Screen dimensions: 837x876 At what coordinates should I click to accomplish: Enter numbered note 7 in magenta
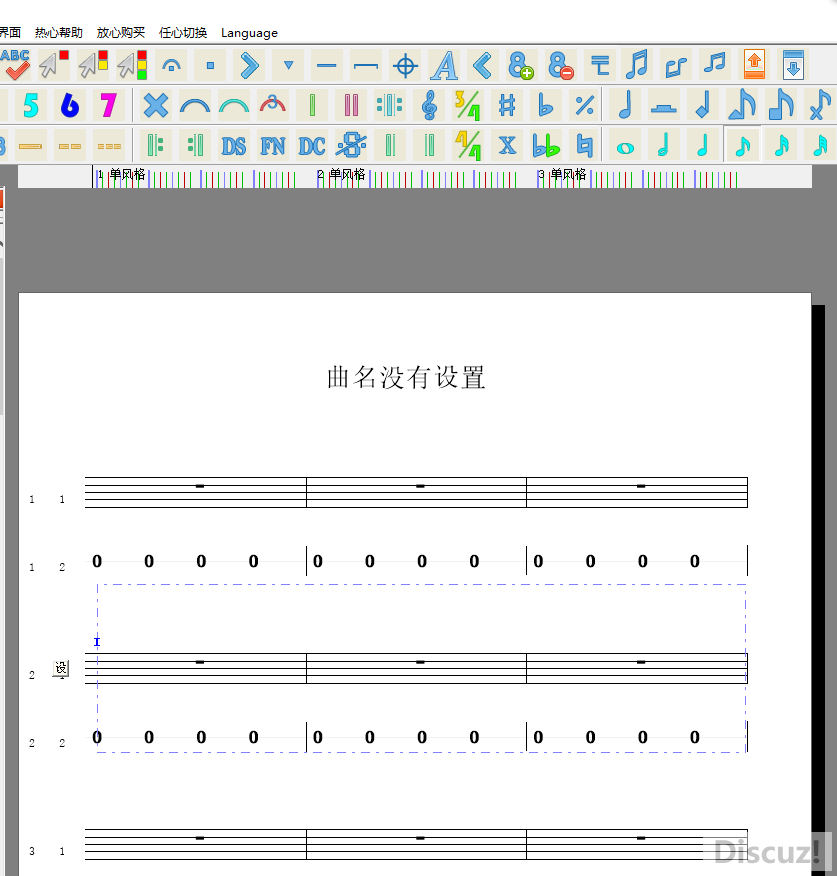[108, 105]
